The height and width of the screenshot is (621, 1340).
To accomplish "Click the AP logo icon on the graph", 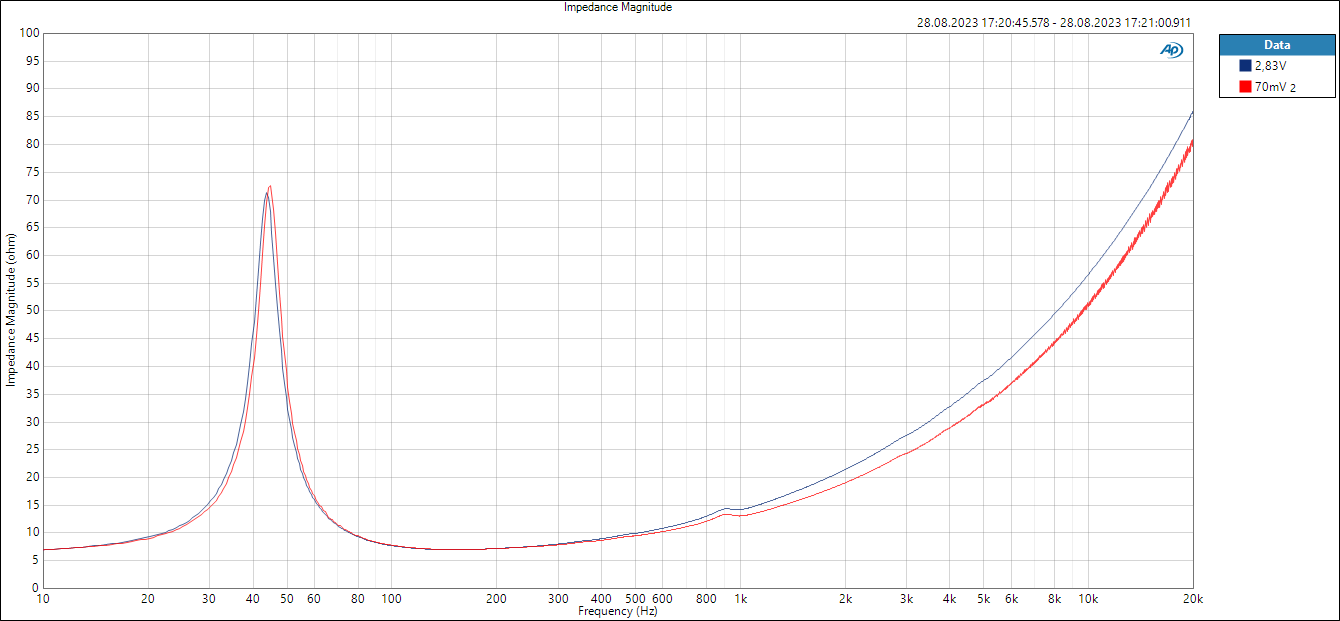I will [x=1171, y=50].
